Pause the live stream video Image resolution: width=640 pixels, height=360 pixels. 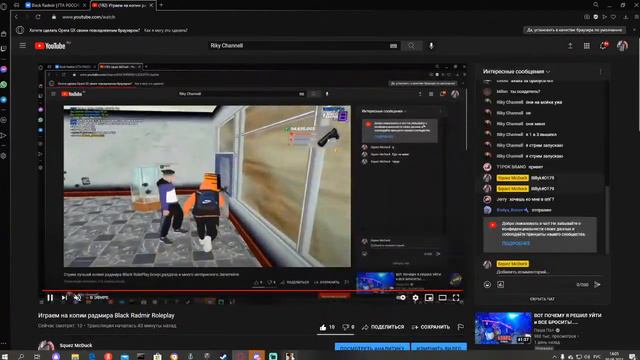(x=50, y=298)
